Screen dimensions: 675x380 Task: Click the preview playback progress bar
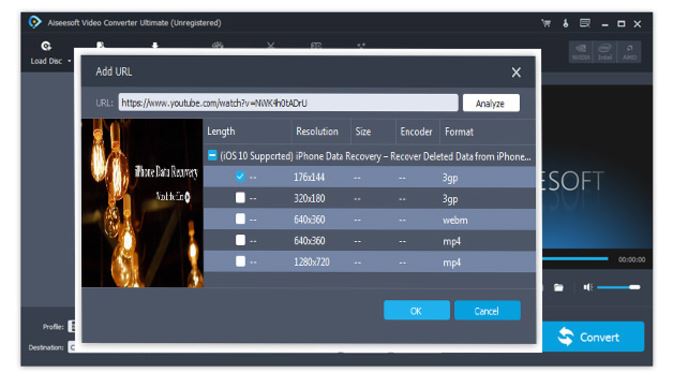tap(575, 259)
